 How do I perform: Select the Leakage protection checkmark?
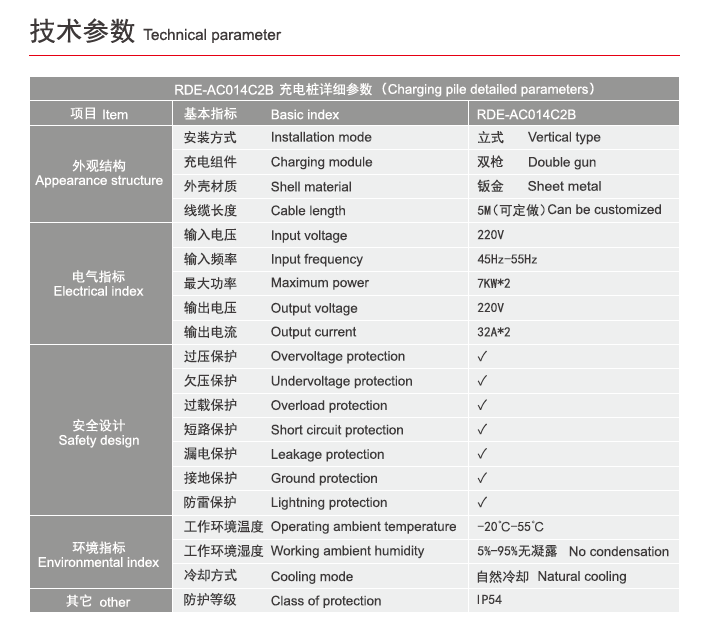point(482,454)
